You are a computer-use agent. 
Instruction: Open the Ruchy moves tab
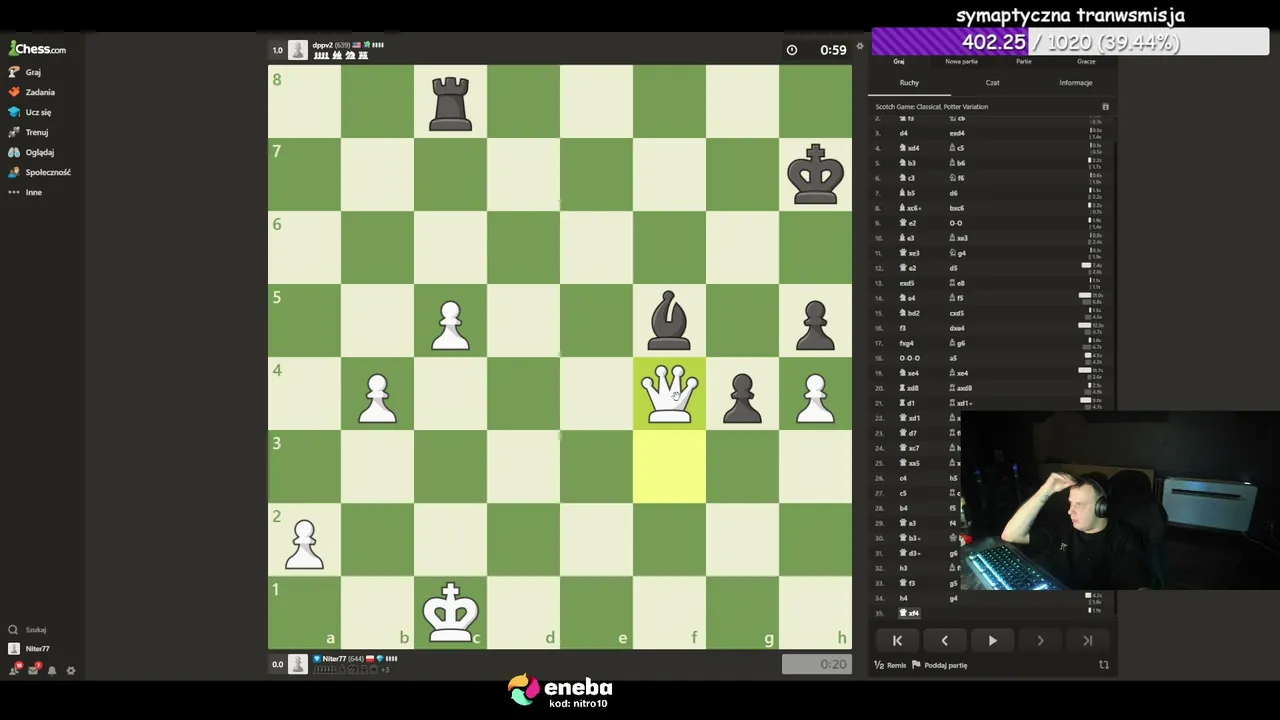point(909,83)
